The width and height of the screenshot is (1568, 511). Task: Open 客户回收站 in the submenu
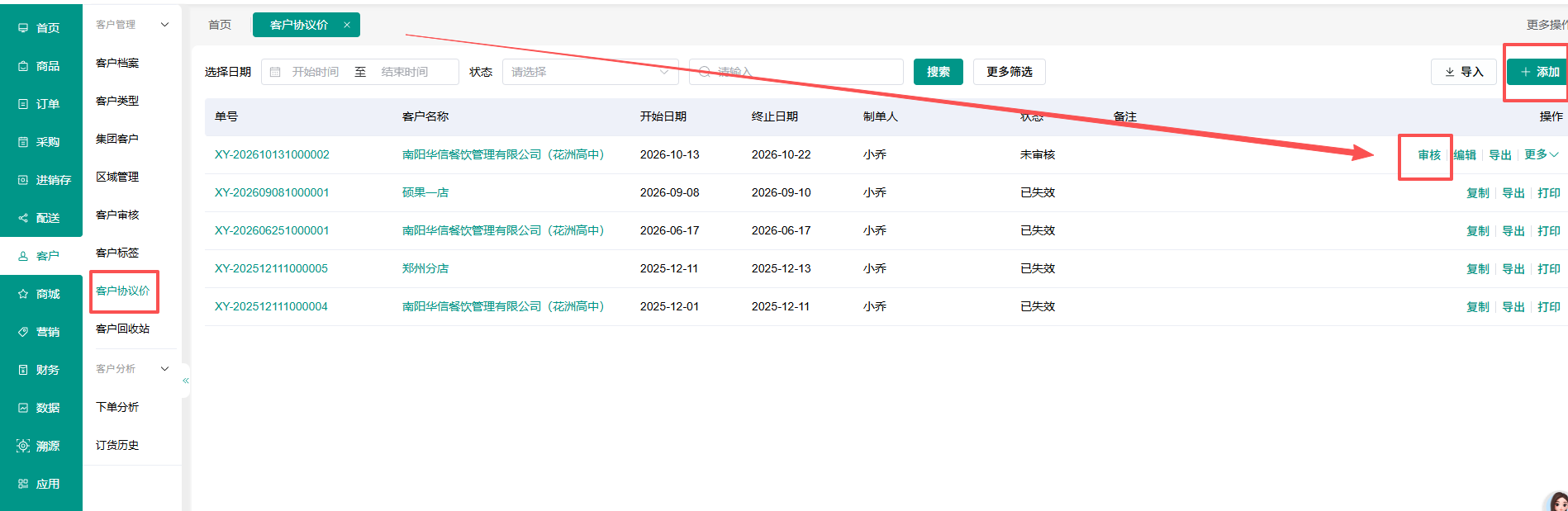[x=123, y=329]
